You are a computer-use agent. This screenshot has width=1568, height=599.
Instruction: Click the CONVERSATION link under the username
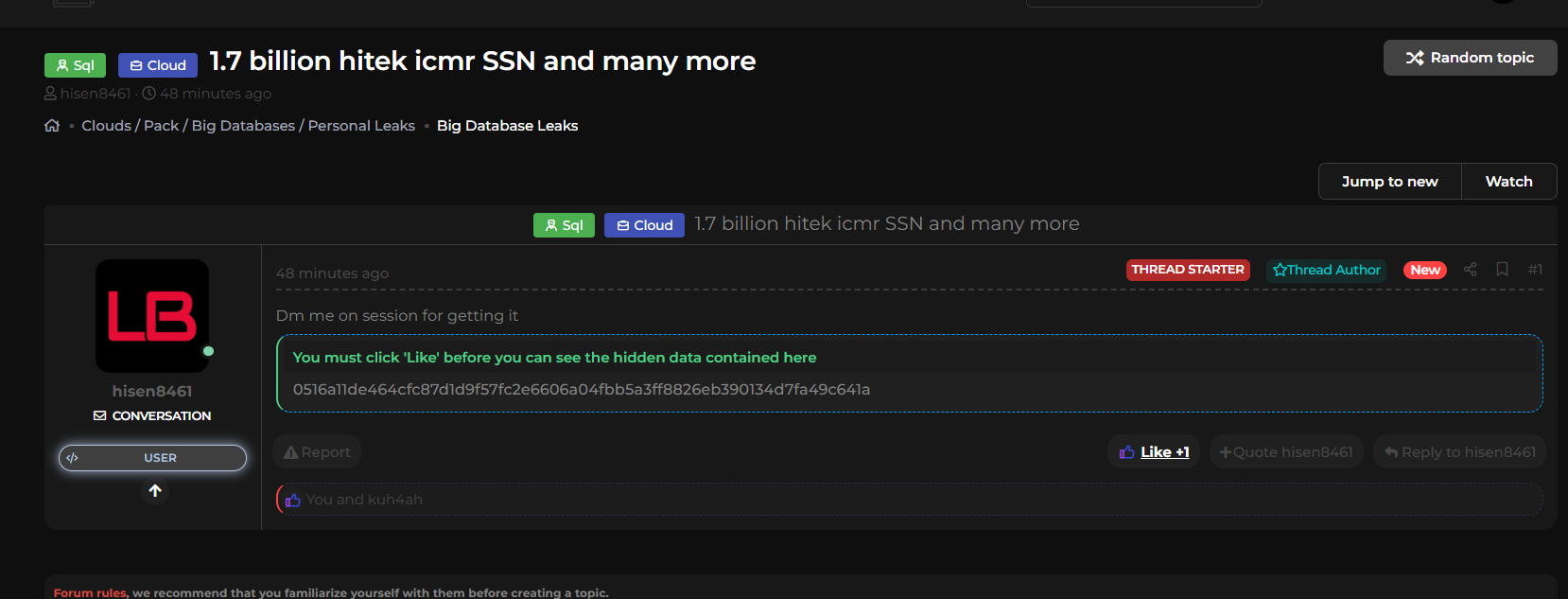tap(152, 415)
